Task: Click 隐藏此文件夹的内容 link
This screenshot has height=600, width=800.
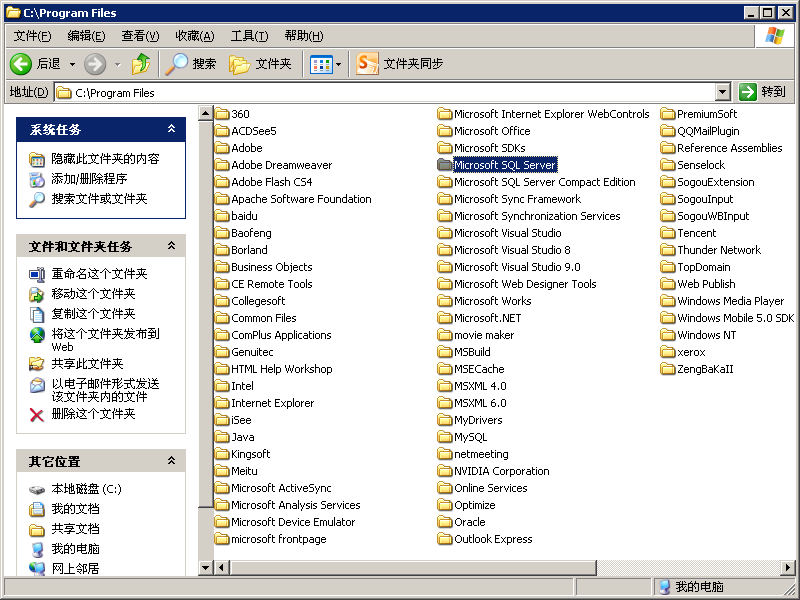Action: (105, 159)
